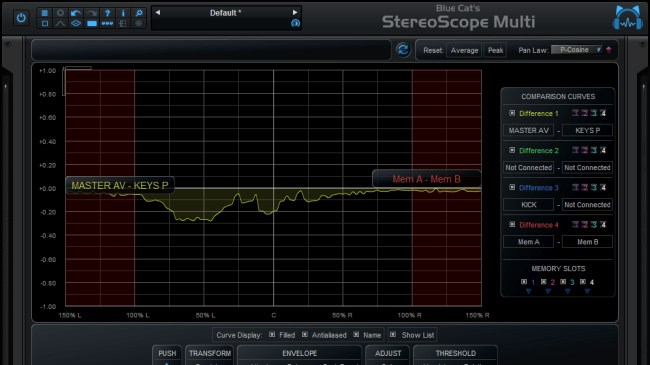The image size is (650, 365).
Task: Toggle memory slot 3 checkbox
Action: click(x=563, y=282)
